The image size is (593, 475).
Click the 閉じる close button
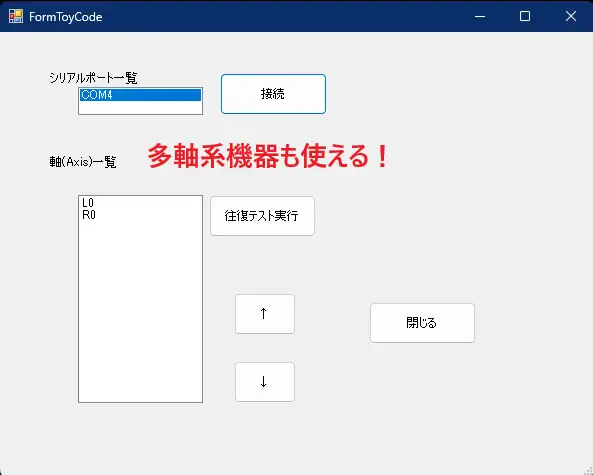pos(422,323)
